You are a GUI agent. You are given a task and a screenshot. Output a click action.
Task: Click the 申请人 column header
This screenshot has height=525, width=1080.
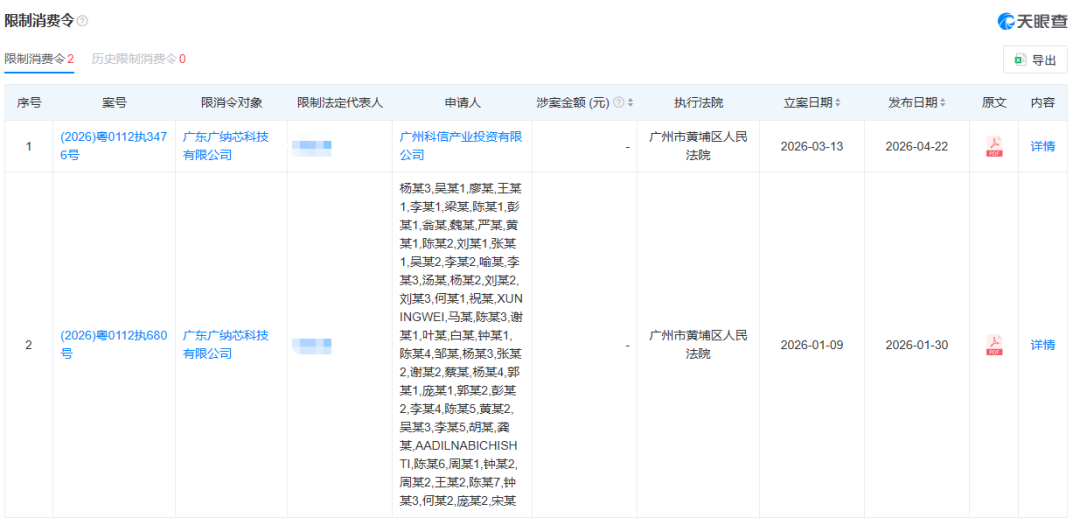click(x=462, y=103)
